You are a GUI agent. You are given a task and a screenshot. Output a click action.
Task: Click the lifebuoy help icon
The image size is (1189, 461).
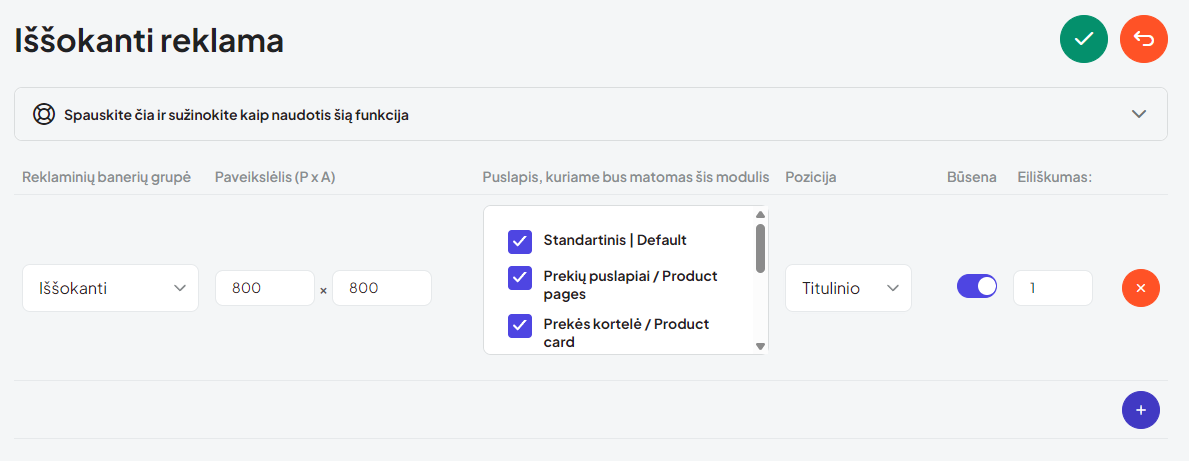[x=44, y=114]
